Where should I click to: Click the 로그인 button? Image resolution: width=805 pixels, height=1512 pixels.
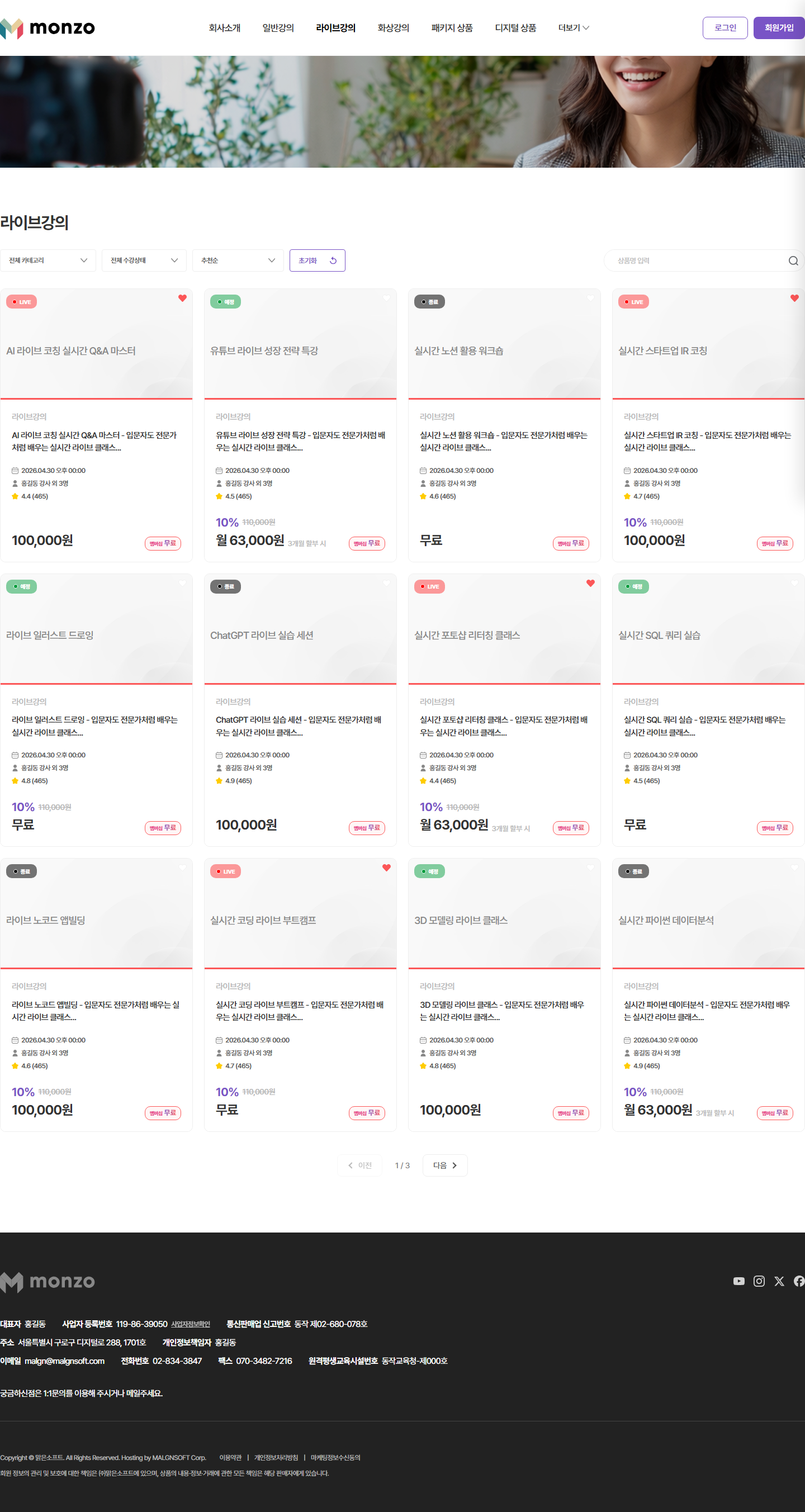click(x=724, y=27)
